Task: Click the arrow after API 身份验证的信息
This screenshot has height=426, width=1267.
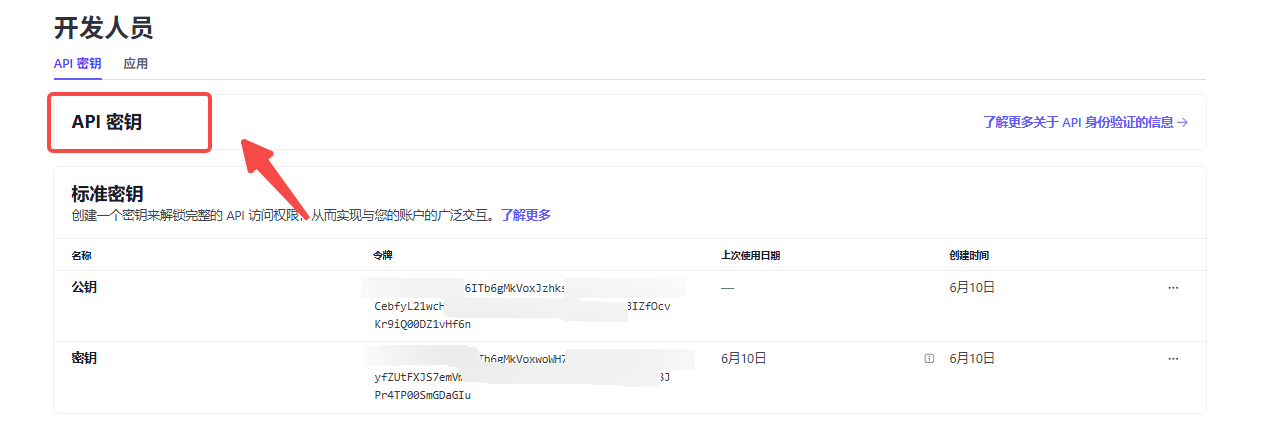Action: [x=1183, y=123]
